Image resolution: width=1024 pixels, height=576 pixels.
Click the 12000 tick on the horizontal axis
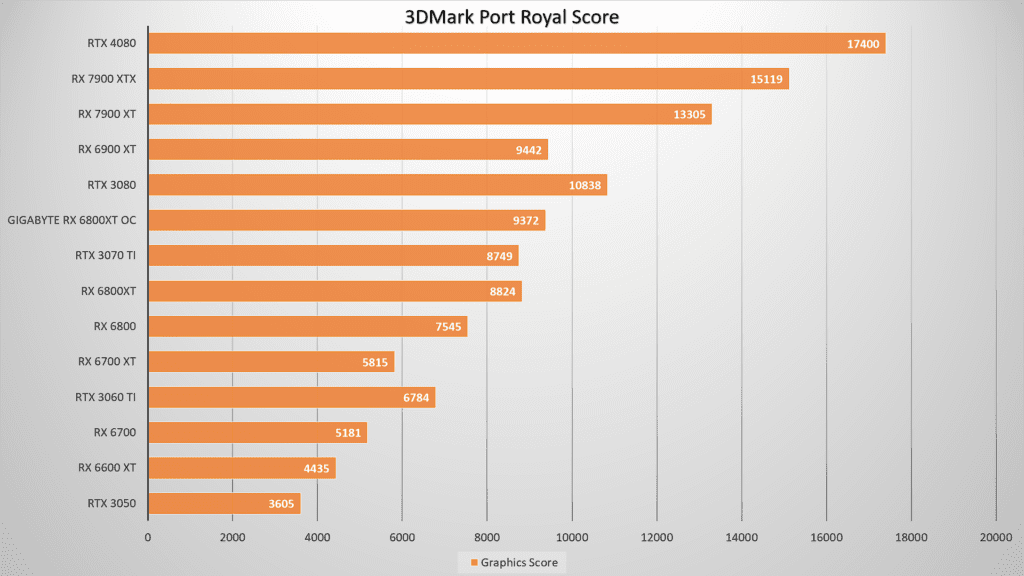click(657, 537)
